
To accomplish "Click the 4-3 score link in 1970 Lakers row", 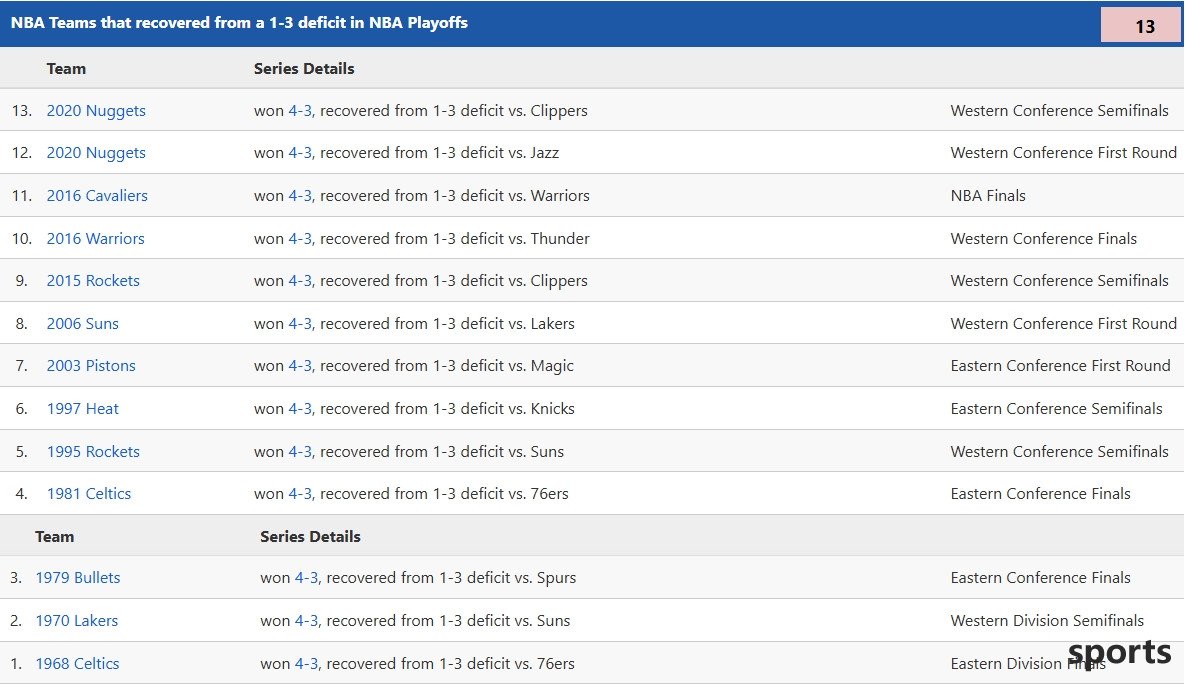I will (x=306, y=620).
